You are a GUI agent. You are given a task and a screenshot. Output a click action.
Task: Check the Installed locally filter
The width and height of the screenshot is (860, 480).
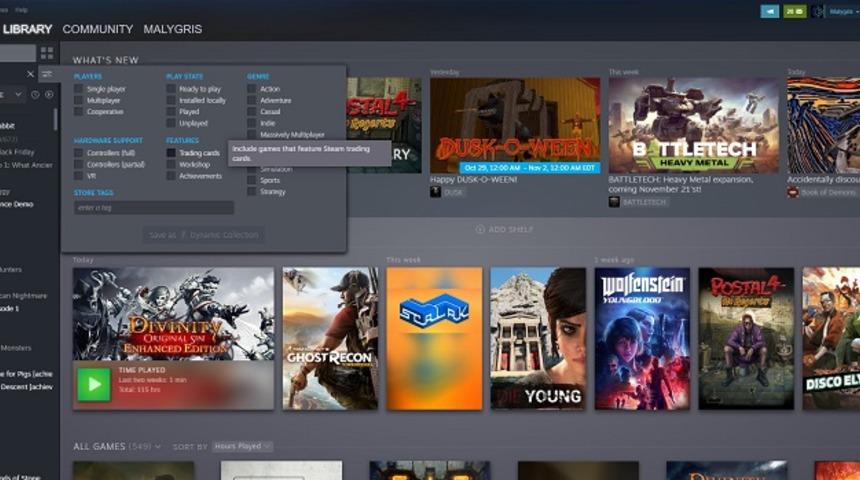tap(171, 100)
